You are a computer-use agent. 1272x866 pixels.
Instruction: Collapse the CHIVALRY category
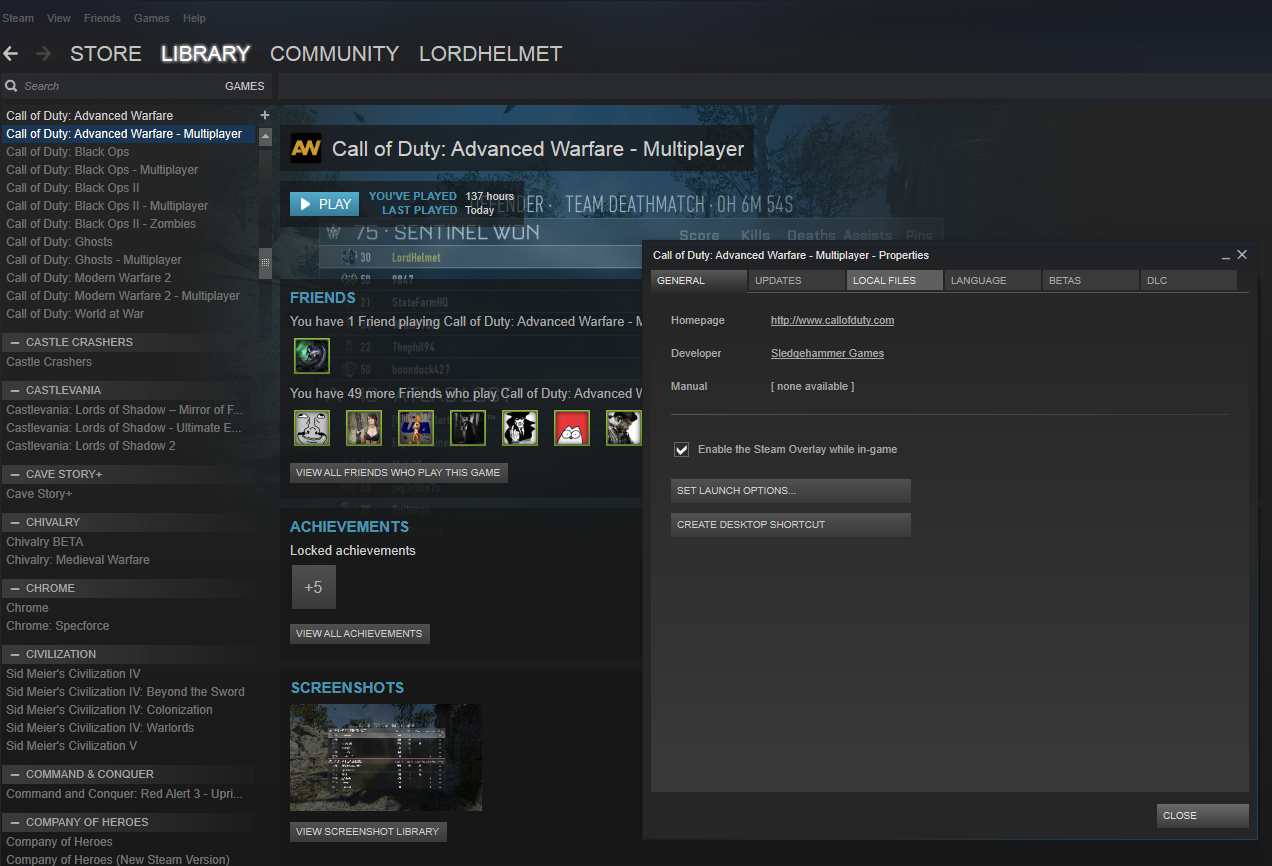pos(16,522)
